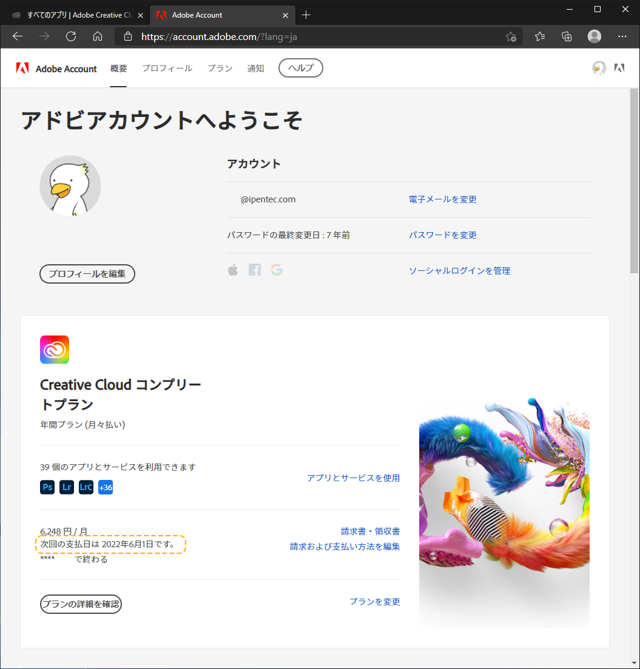The width and height of the screenshot is (640, 669).
Task: Click the @ipentec.com email text
Action: coord(268,199)
